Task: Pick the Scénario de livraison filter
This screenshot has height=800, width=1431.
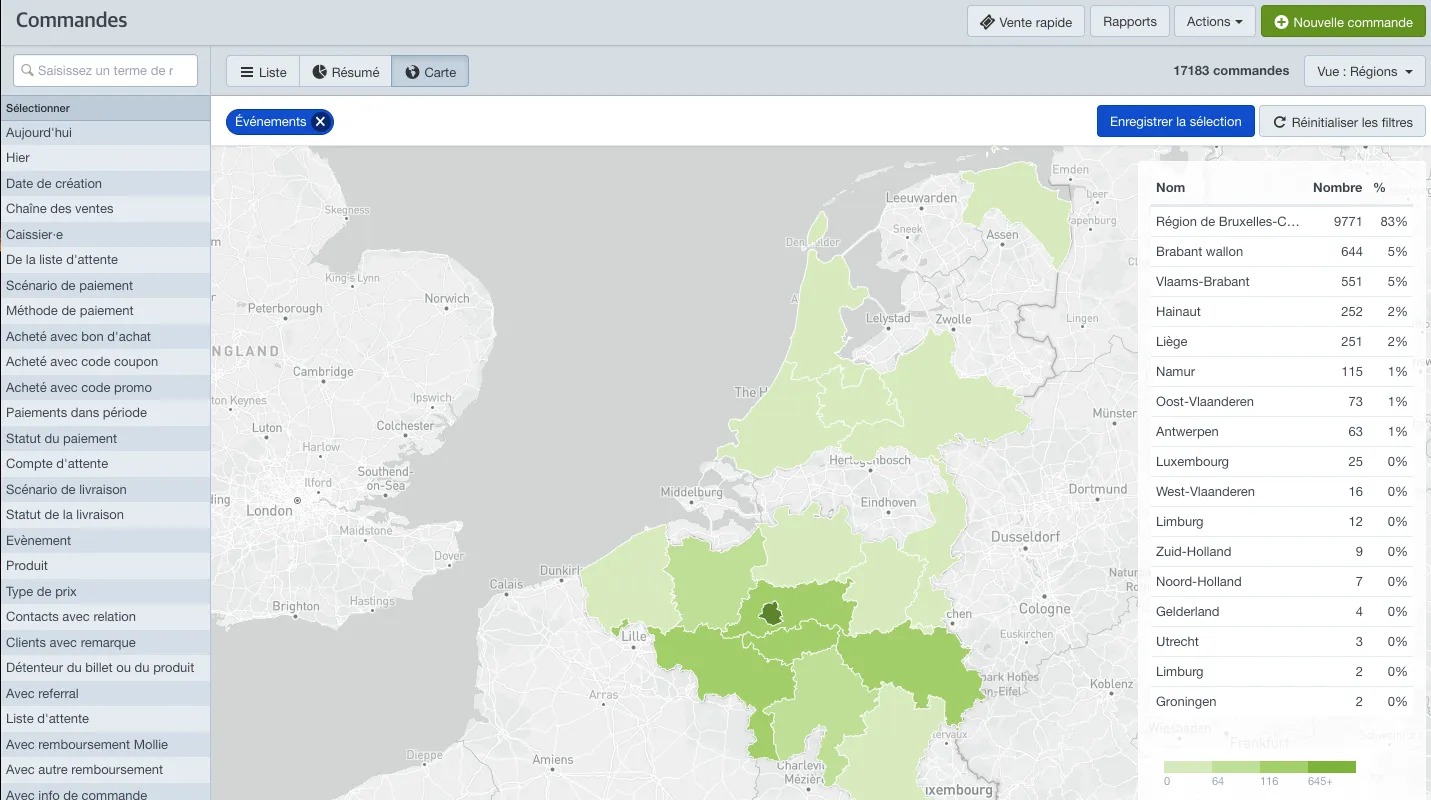Action: coord(105,490)
